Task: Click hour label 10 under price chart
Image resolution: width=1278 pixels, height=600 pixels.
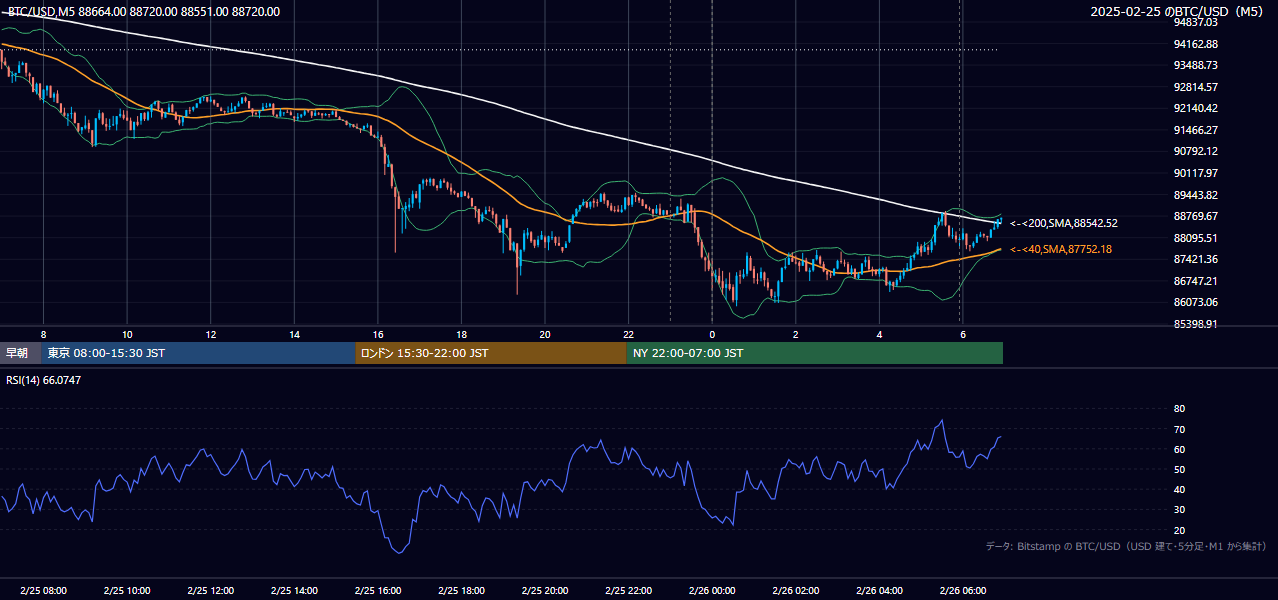Action: point(127,334)
